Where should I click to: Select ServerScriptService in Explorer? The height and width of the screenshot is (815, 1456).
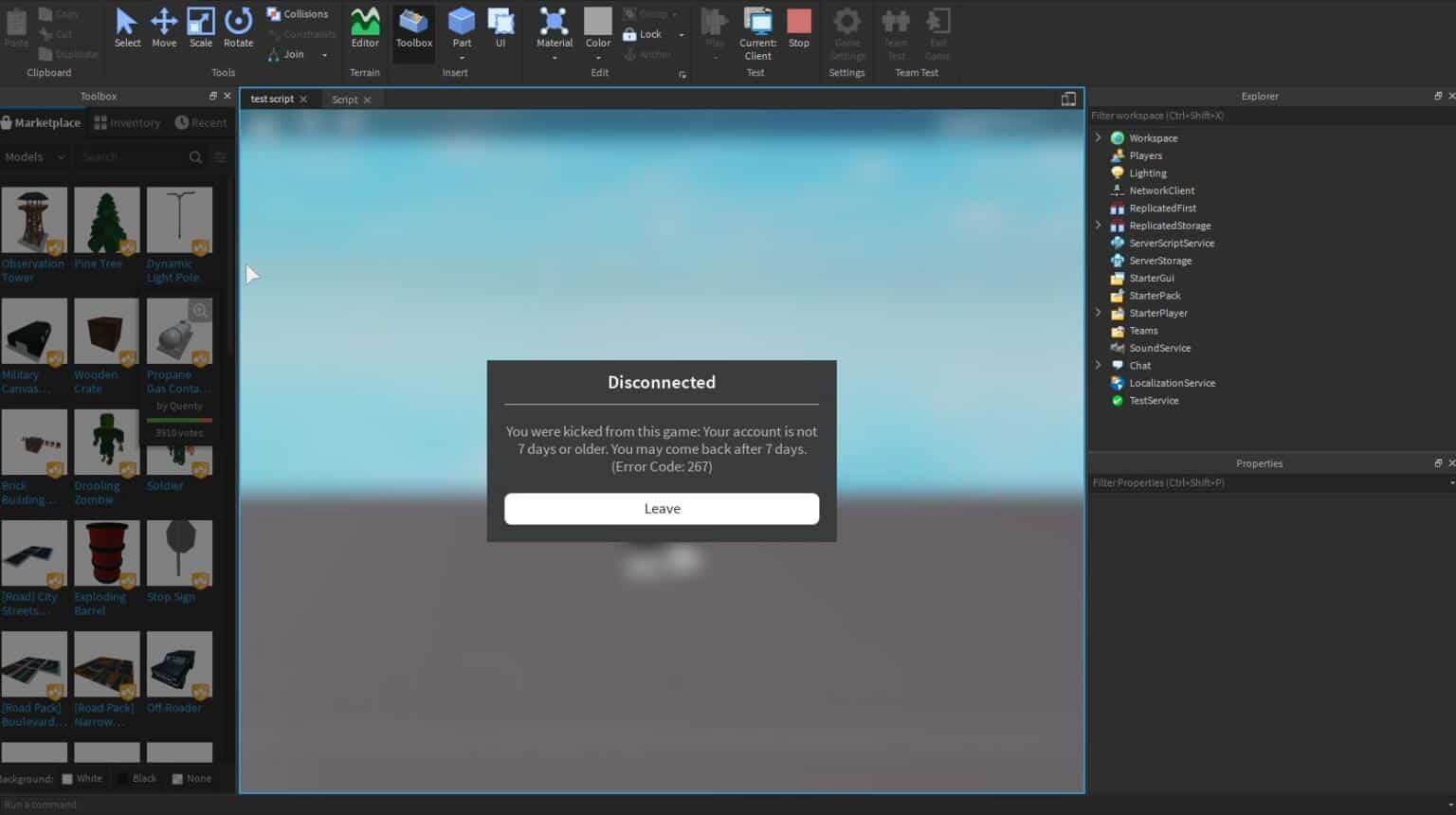point(1172,243)
